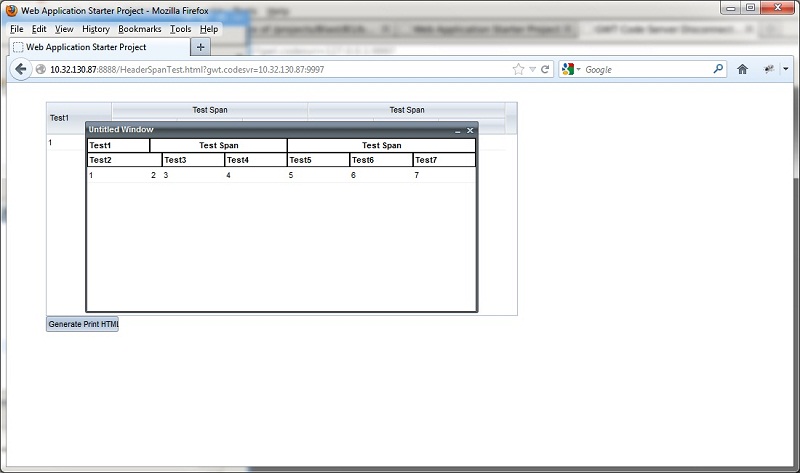Select the Test6 column header in dialog
Image resolution: width=800 pixels, height=473 pixels.
click(380, 160)
